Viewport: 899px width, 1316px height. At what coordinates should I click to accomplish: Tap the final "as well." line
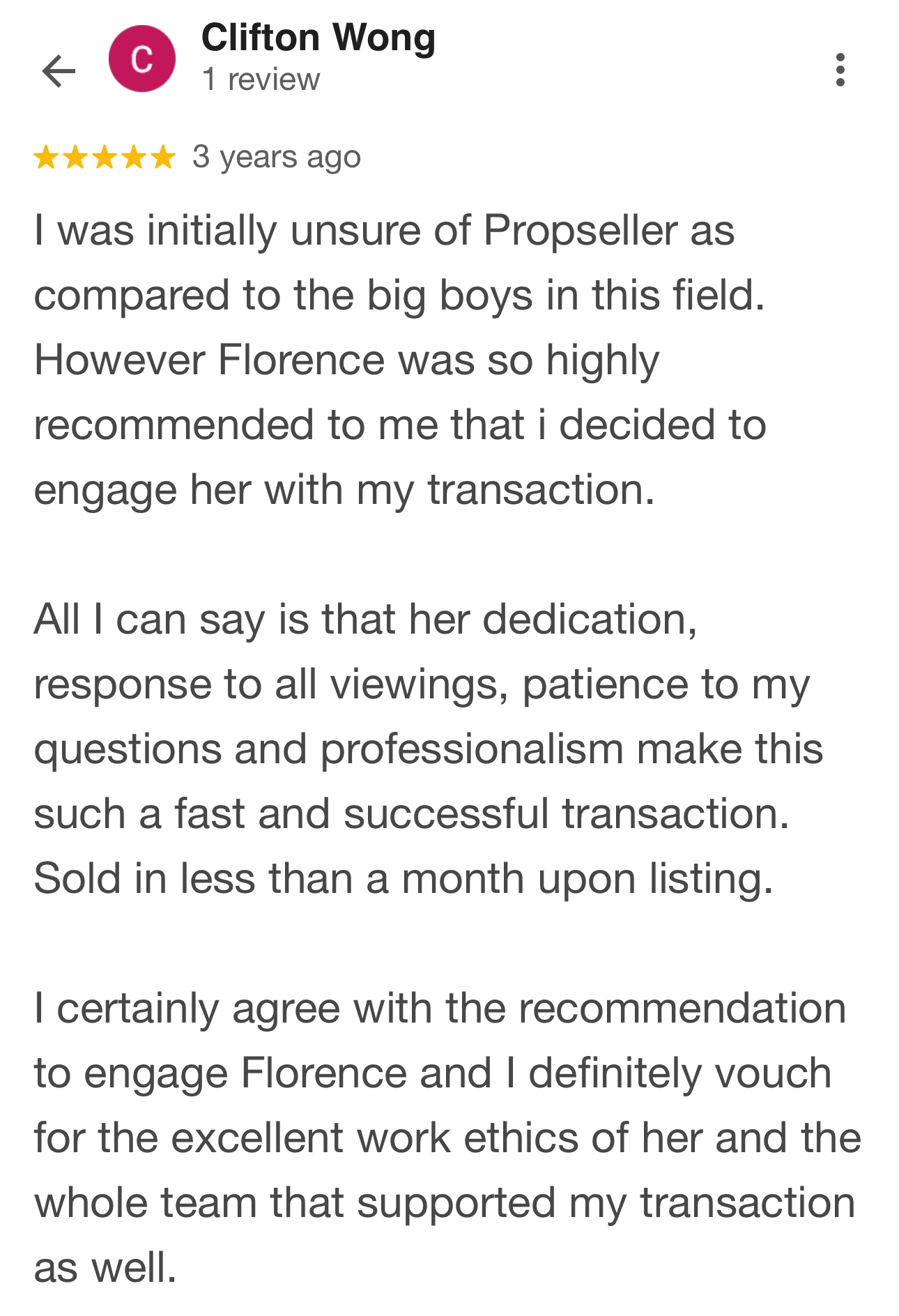point(105,1267)
